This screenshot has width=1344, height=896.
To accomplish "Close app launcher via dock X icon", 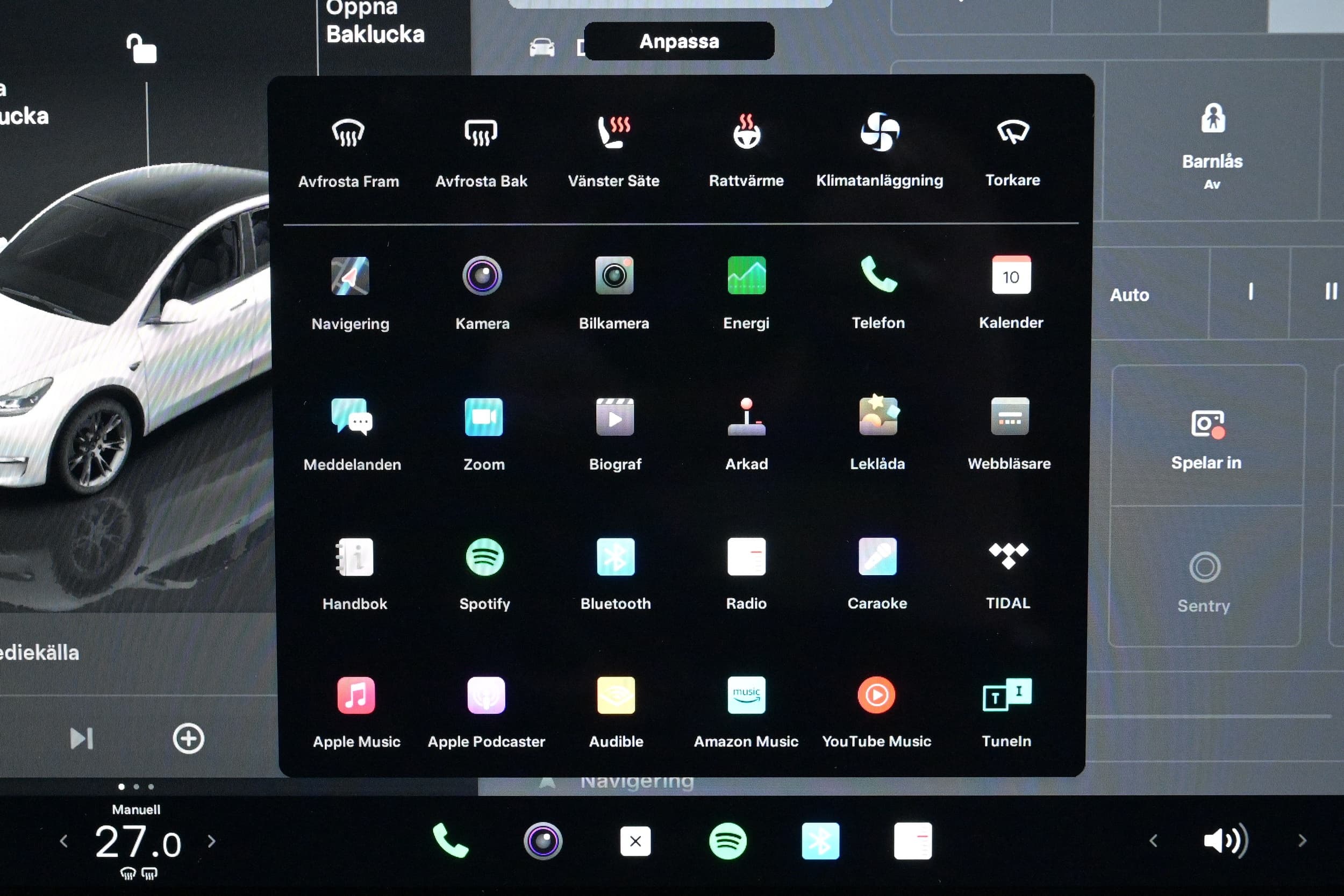I will pyautogui.click(x=635, y=841).
